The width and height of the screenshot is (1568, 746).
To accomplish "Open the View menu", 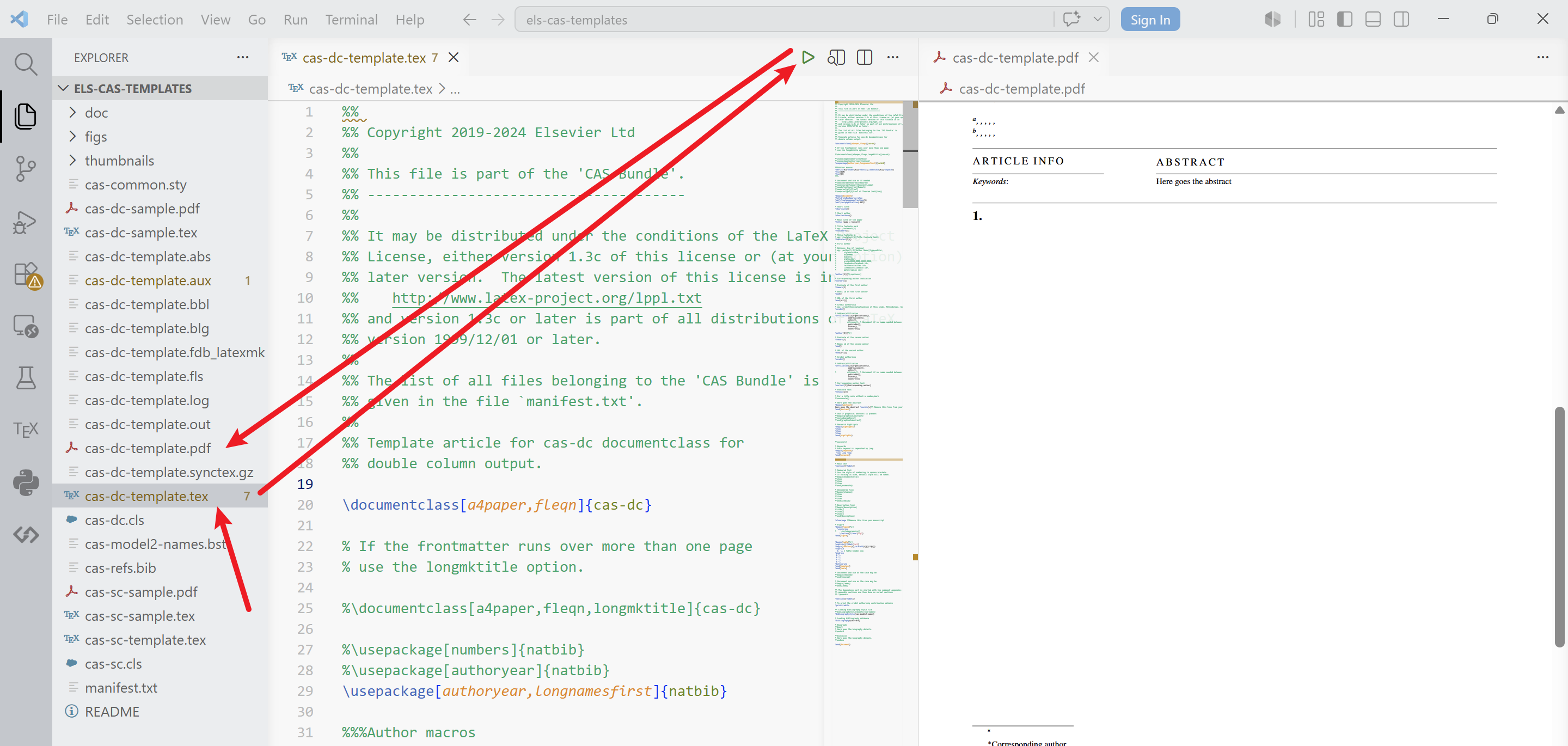I will coord(216,20).
